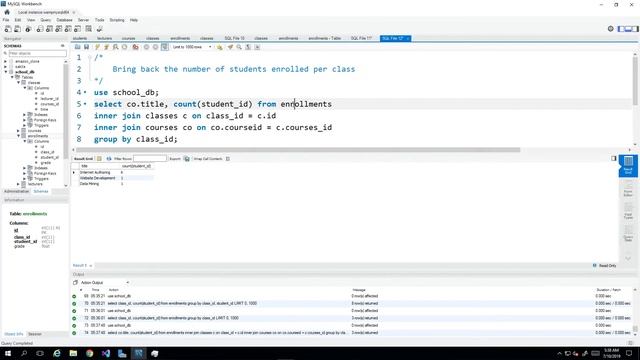This screenshot has height=360, width=640.
Task: Open SQL script file icon in main toolbar
Action: tap(18, 29)
